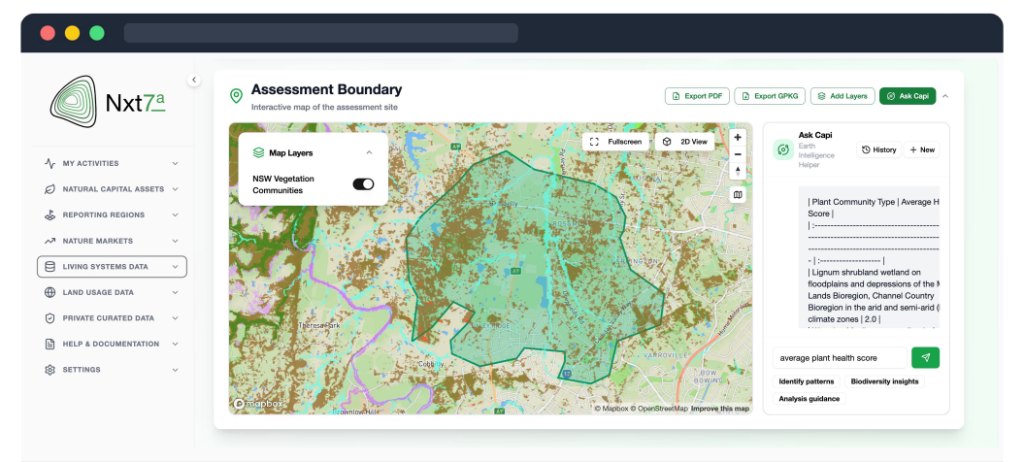The height and width of the screenshot is (462, 1024).
Task: Click the map style icon below compass
Action: click(x=738, y=195)
